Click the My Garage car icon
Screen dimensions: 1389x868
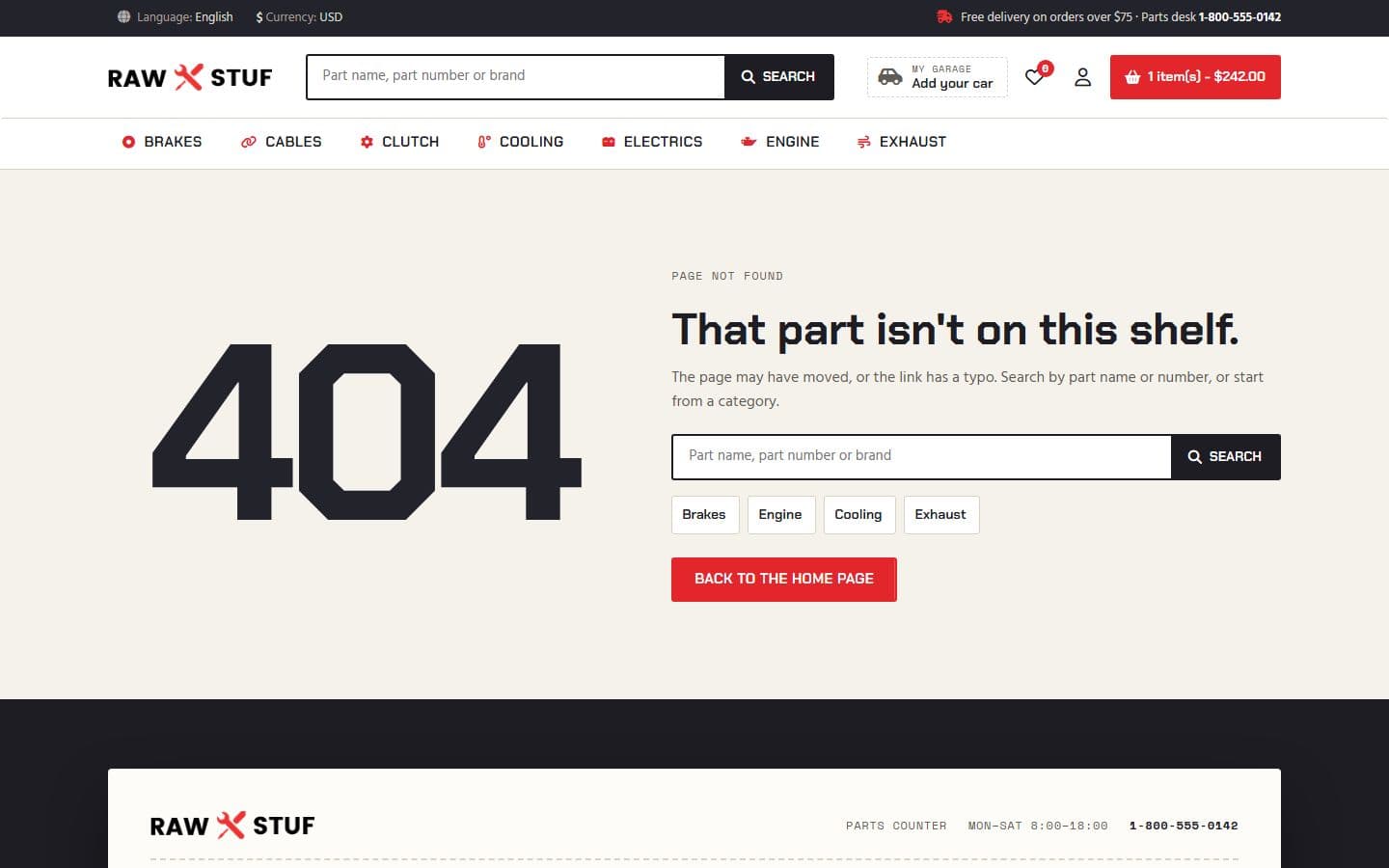pyautogui.click(x=890, y=77)
